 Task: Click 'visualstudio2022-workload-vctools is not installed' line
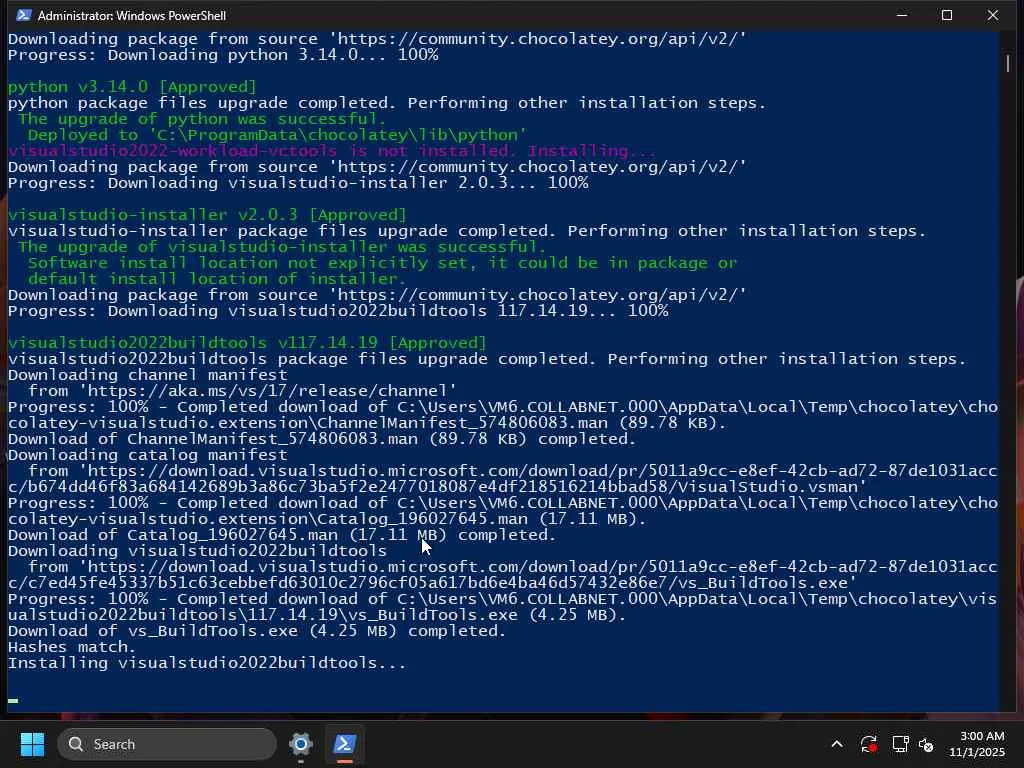tap(332, 151)
